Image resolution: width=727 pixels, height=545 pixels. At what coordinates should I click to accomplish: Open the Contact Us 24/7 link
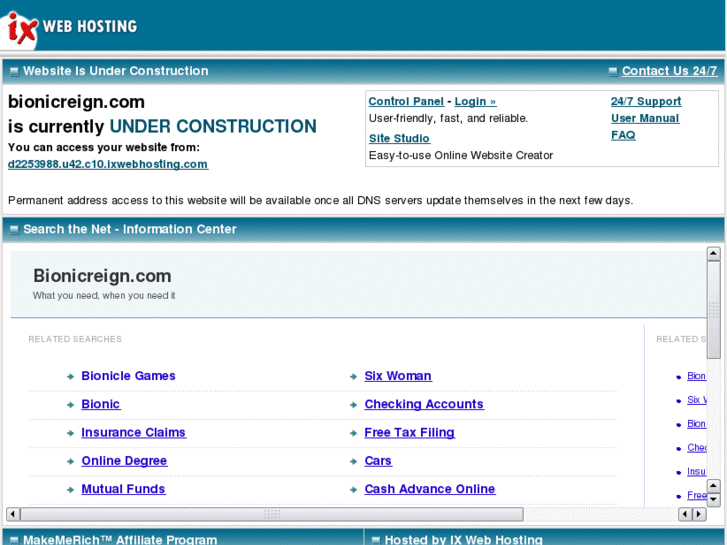point(669,71)
